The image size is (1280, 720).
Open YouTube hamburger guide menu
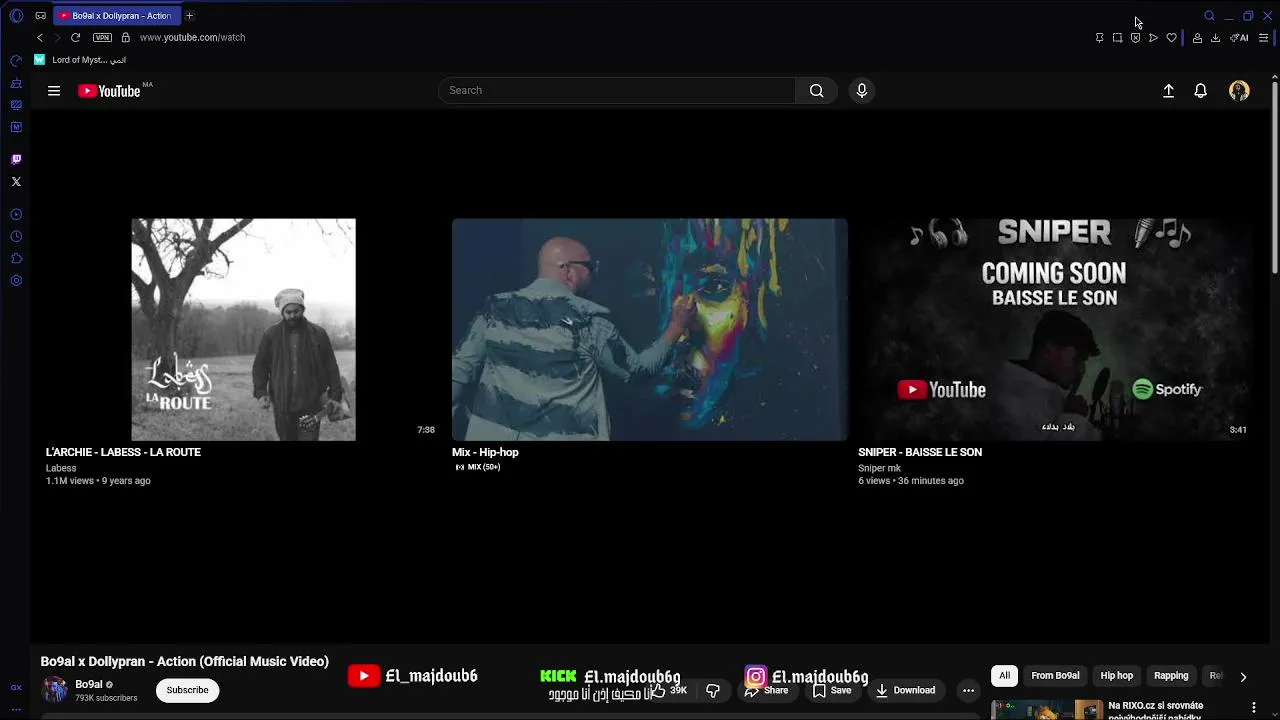click(54, 91)
